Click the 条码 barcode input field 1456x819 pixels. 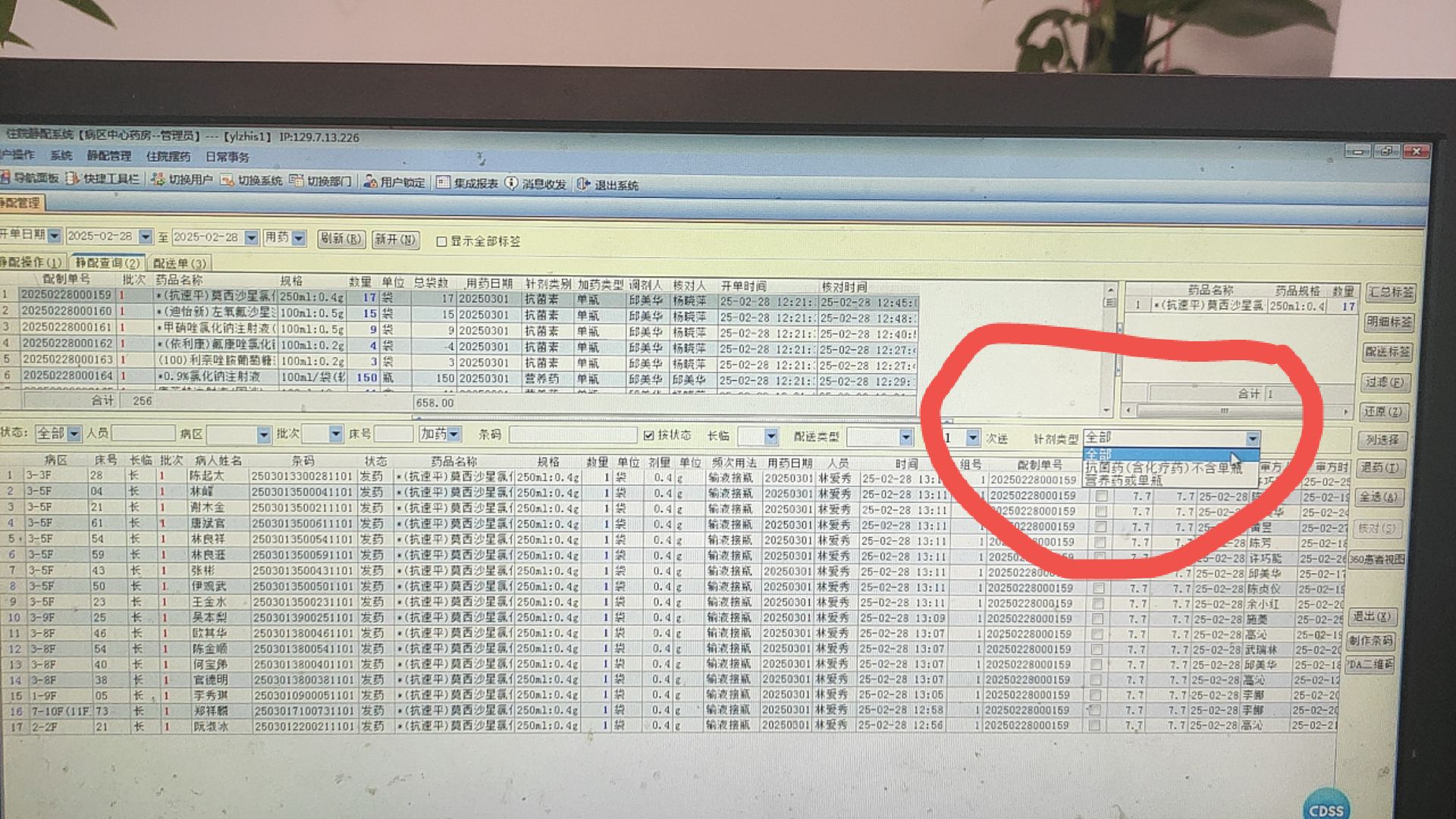click(573, 435)
